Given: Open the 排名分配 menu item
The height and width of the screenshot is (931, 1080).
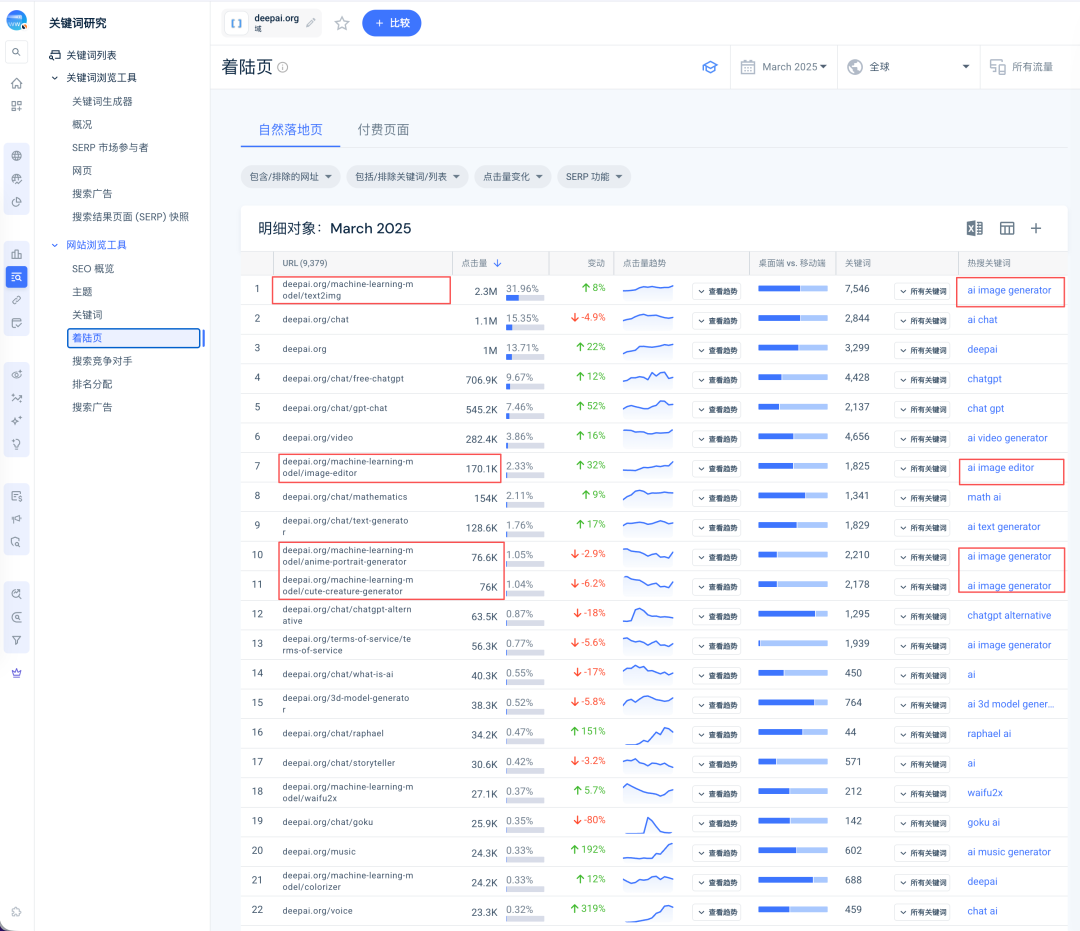Looking at the screenshot, I should coord(92,384).
